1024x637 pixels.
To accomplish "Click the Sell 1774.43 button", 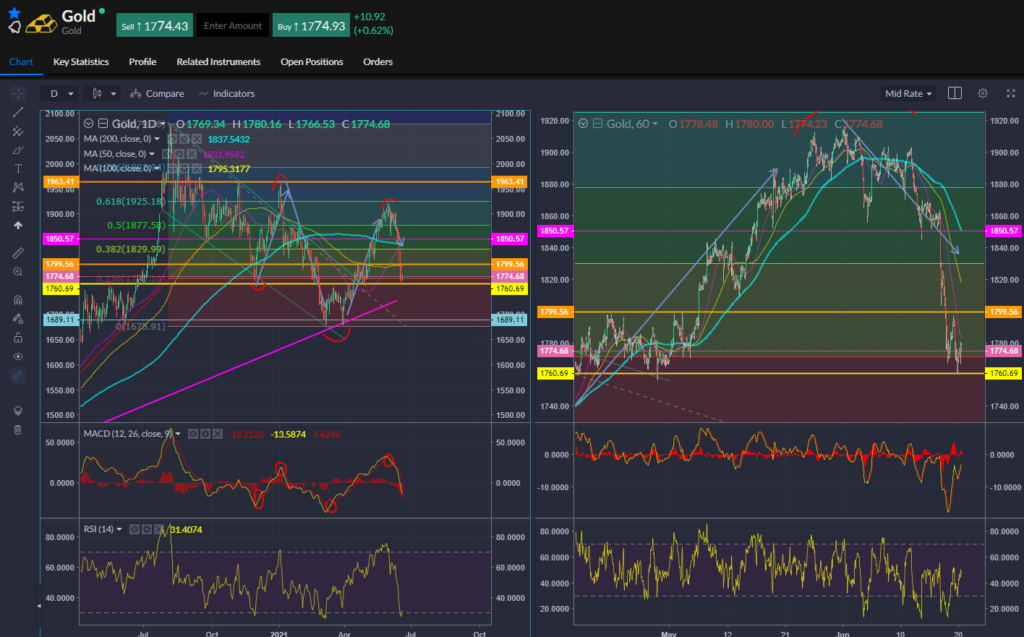I will (154, 25).
